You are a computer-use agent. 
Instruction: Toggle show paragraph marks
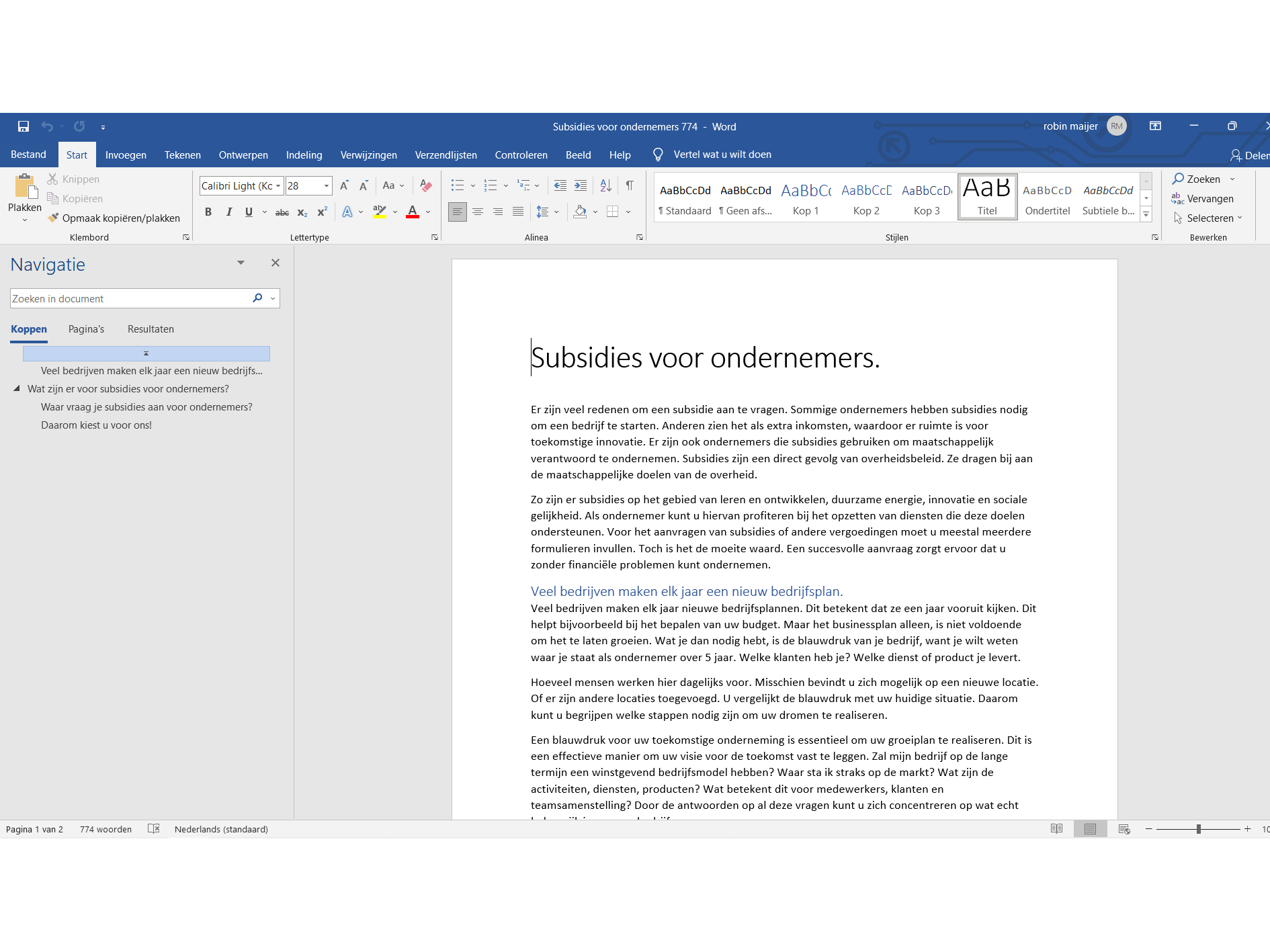point(630,185)
